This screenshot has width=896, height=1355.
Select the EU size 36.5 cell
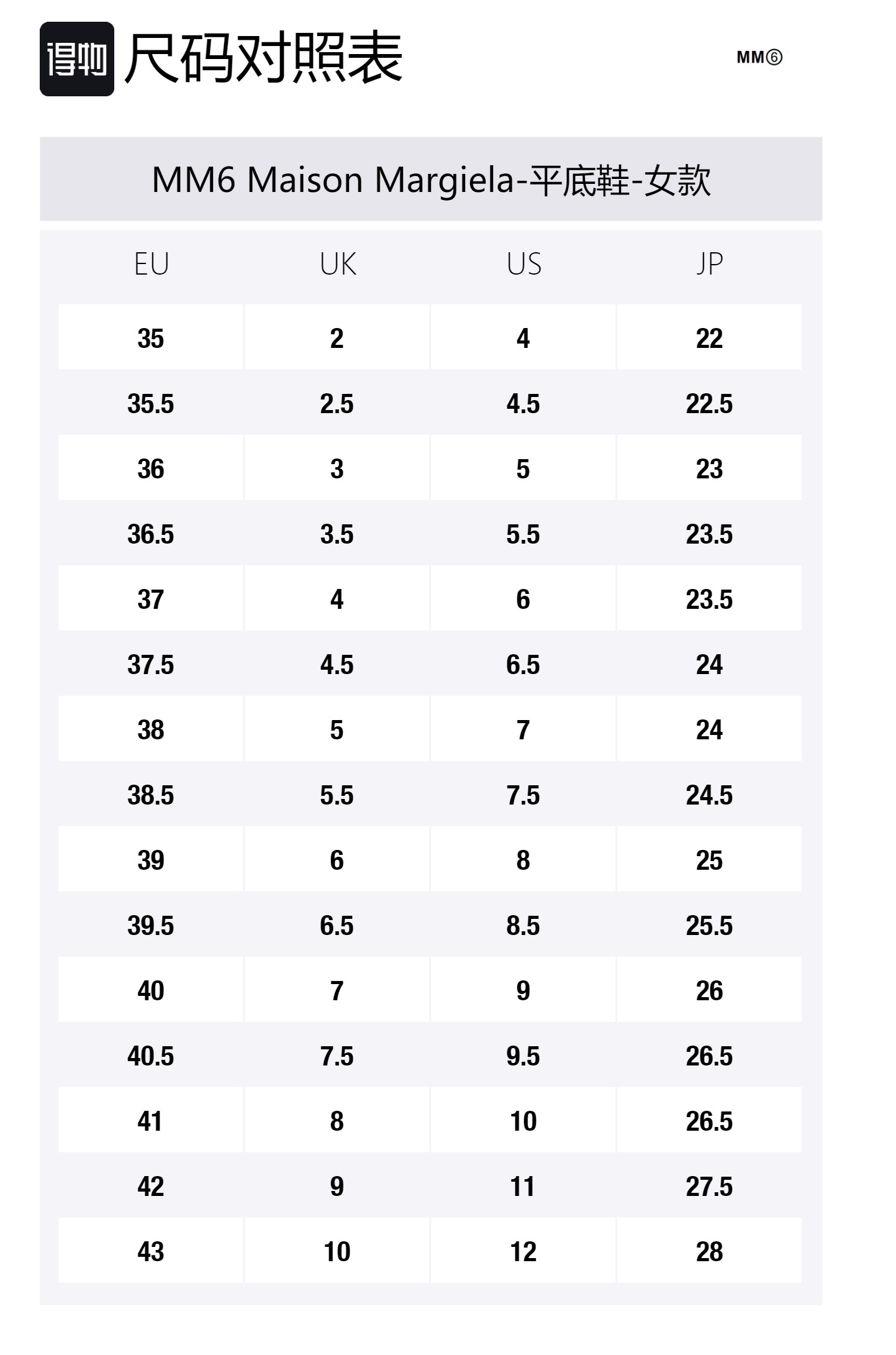point(151,534)
